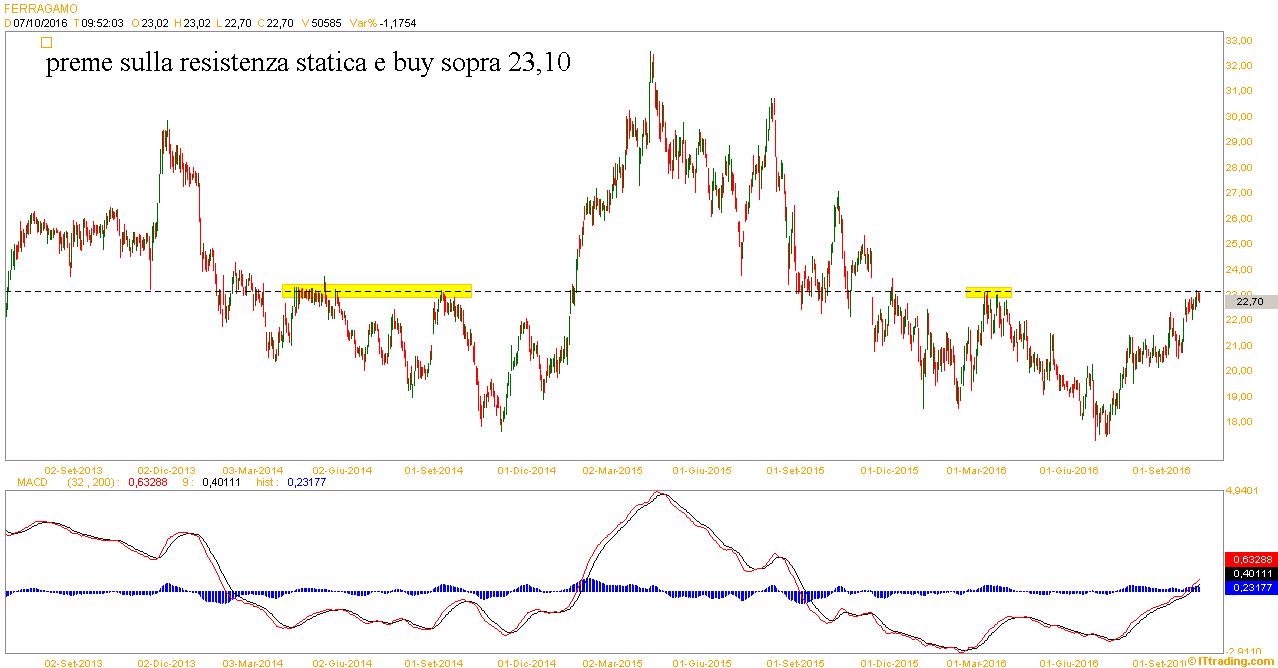Click the 18,00 label on the price axis
Image resolution: width=1278 pixels, height=668 pixels.
click(x=1239, y=422)
